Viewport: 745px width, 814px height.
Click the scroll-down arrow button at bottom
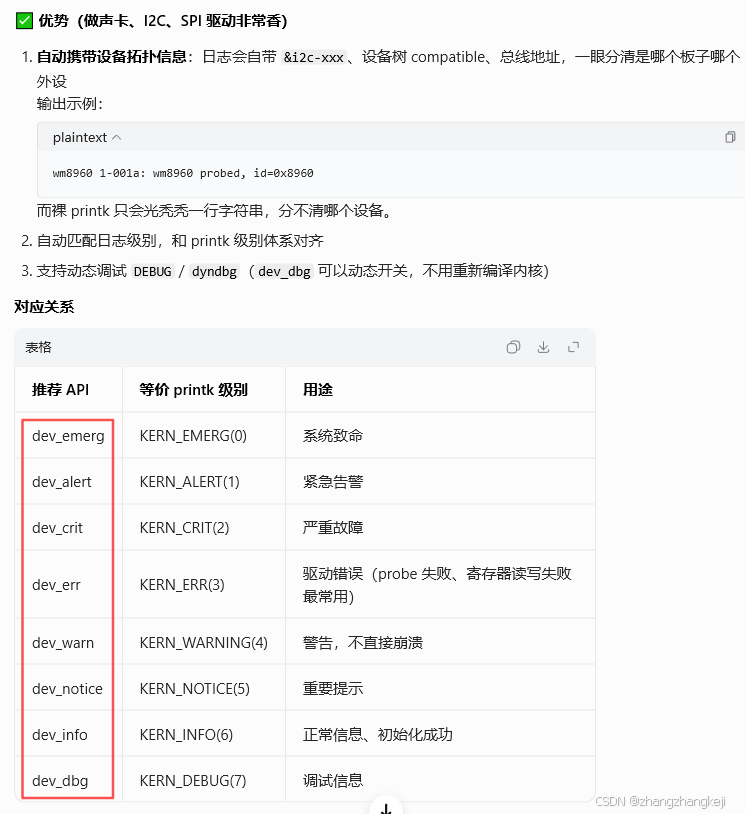click(x=386, y=808)
